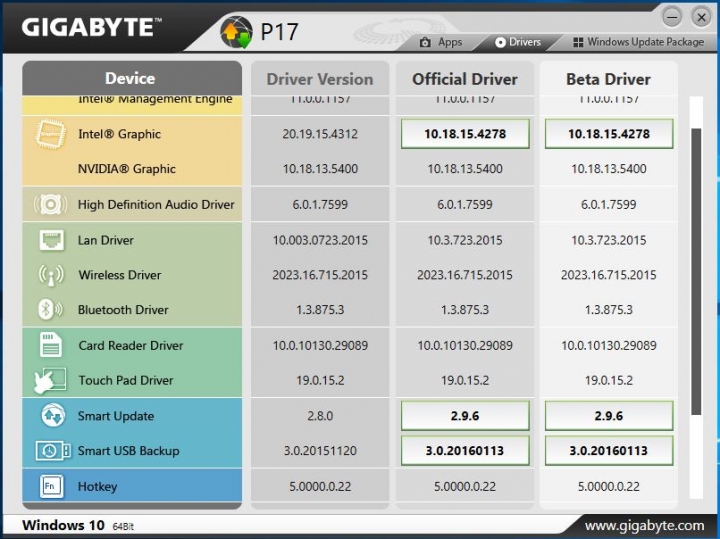Select the Drivers tab

518,42
